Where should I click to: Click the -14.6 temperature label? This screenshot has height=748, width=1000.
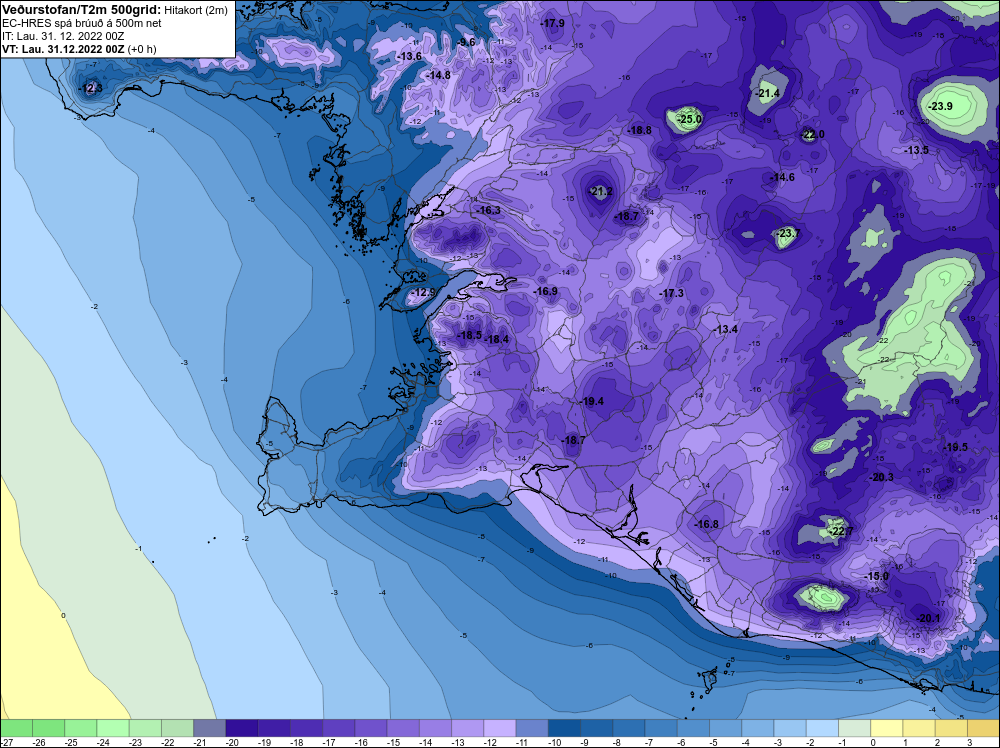click(x=782, y=177)
